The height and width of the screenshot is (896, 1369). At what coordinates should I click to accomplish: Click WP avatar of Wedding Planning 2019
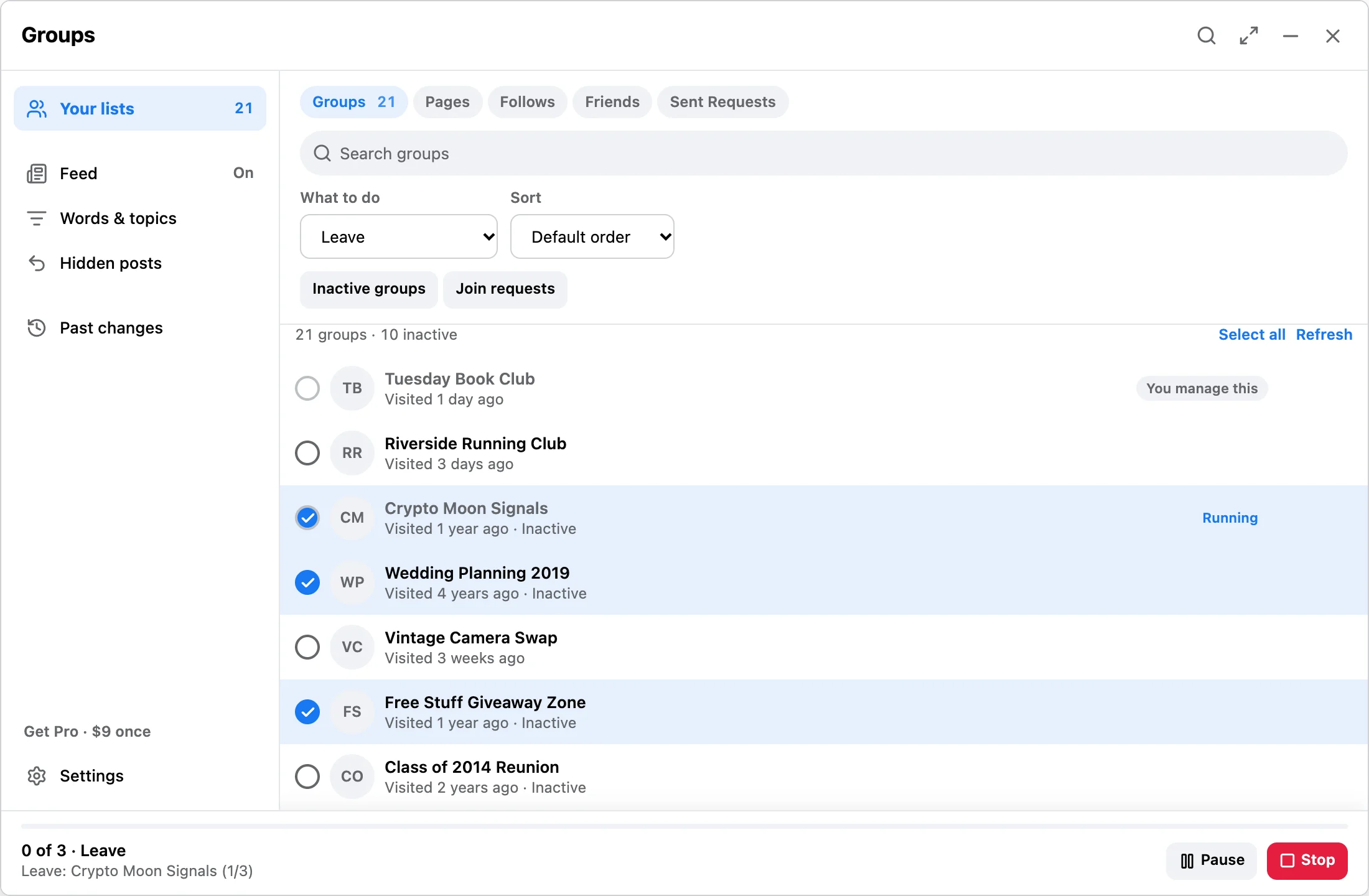(352, 582)
